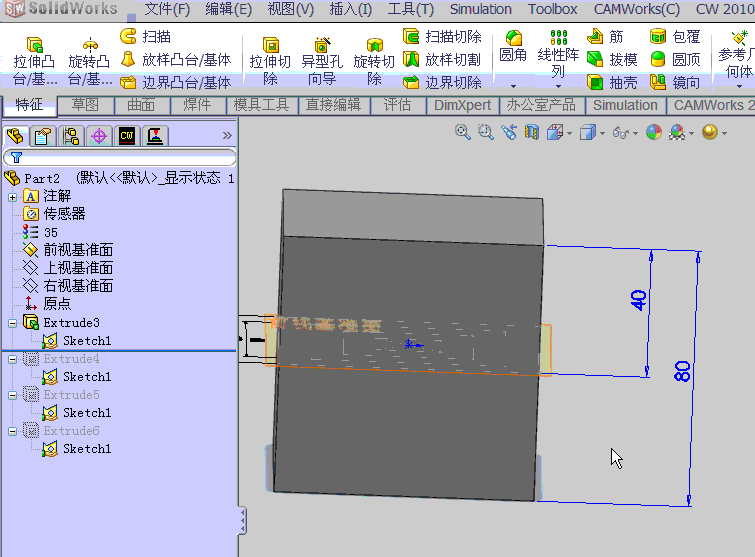This screenshot has height=557, width=755.
Task: Choose the Loft Boss/Base (放样凸台/基体) feature
Action: click(x=176, y=60)
